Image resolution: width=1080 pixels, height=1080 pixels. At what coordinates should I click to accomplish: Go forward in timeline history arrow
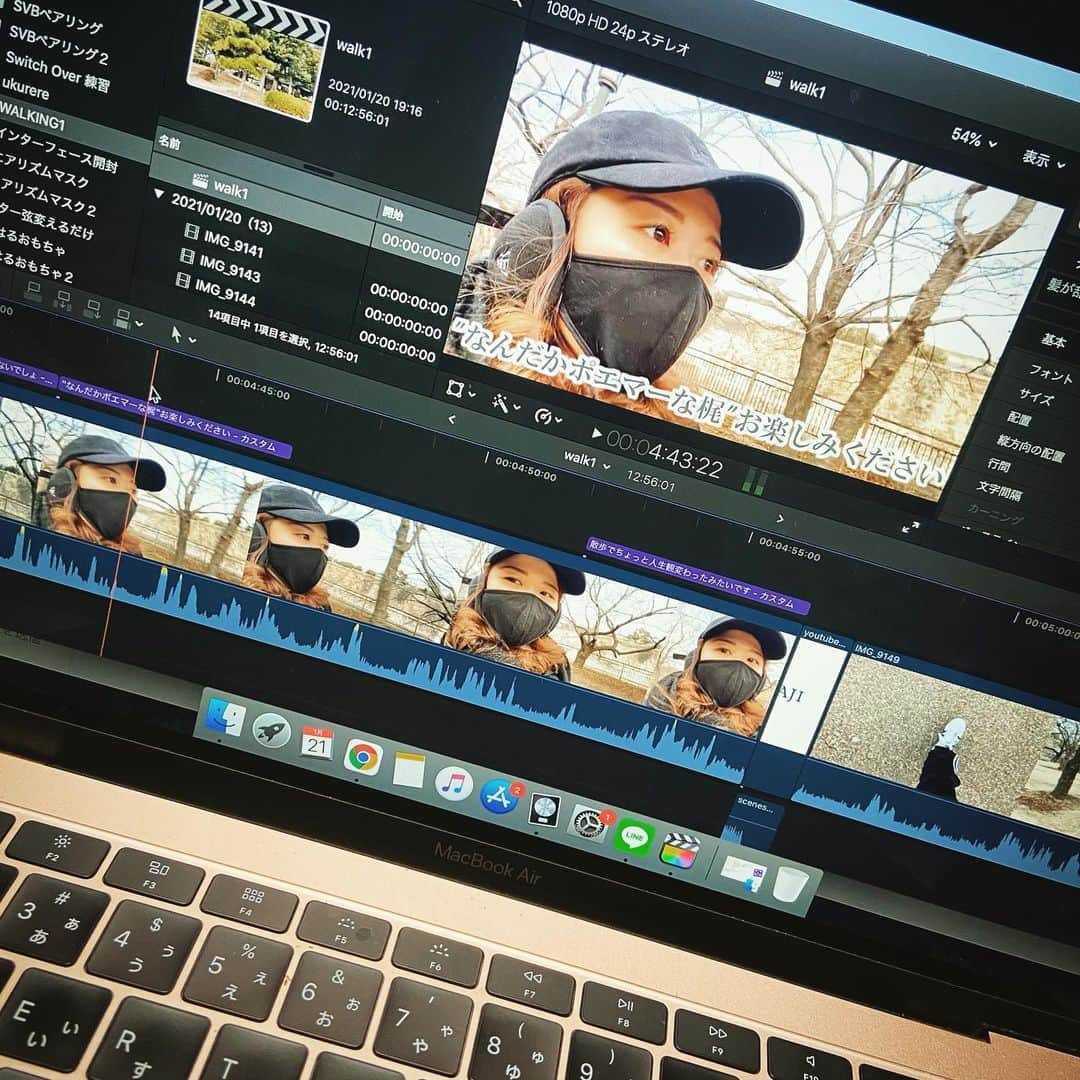[x=780, y=519]
